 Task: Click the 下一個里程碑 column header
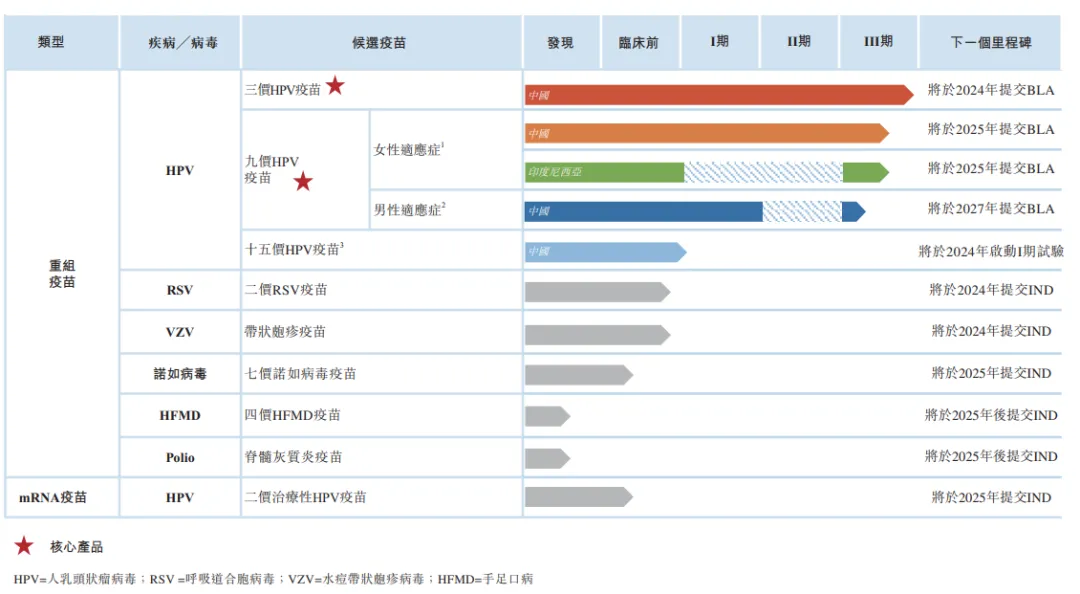pos(991,43)
